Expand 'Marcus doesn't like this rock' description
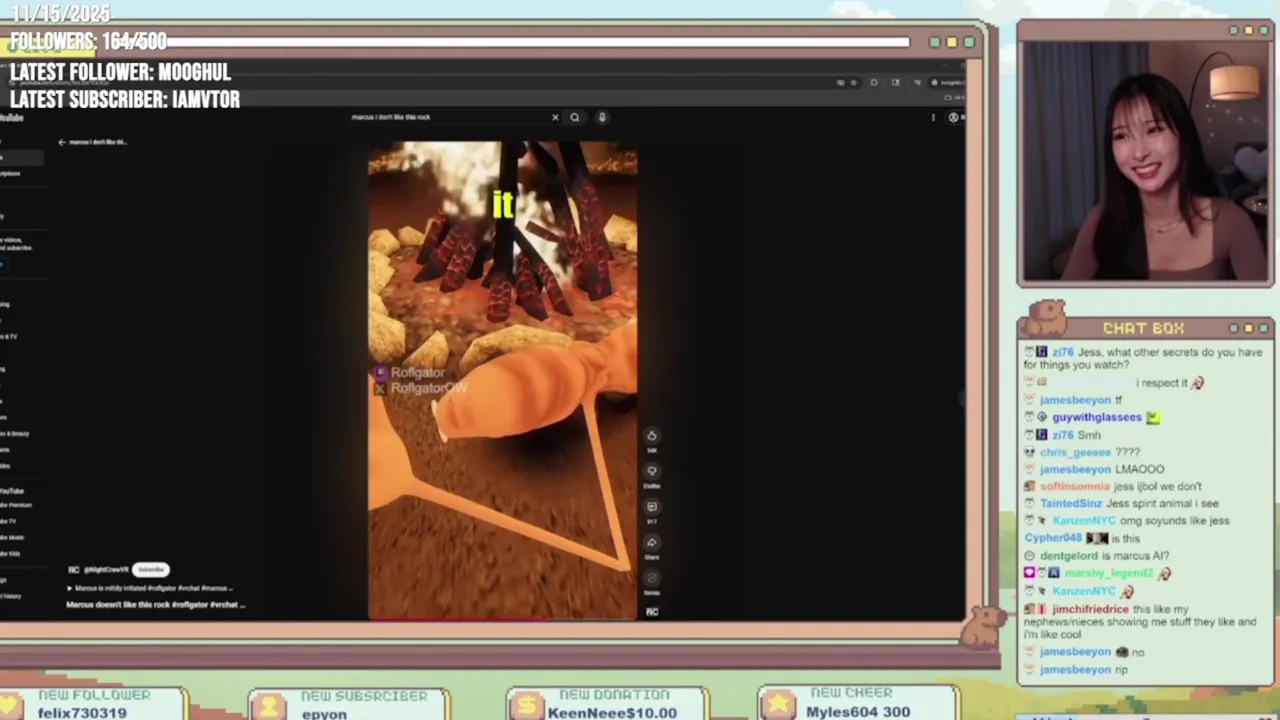Viewport: 1280px width, 720px height. tap(155, 604)
